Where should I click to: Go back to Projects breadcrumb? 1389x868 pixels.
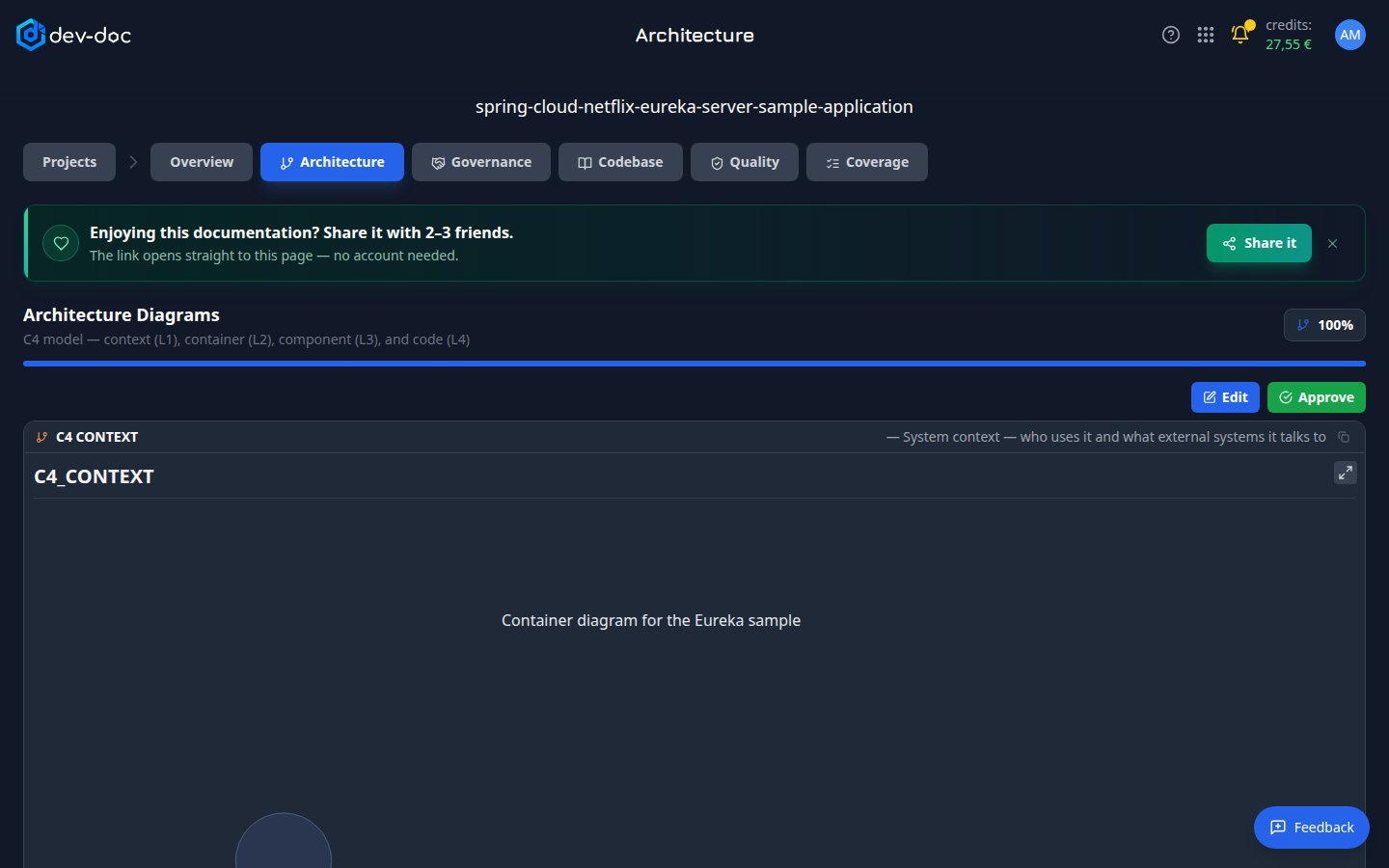click(69, 162)
